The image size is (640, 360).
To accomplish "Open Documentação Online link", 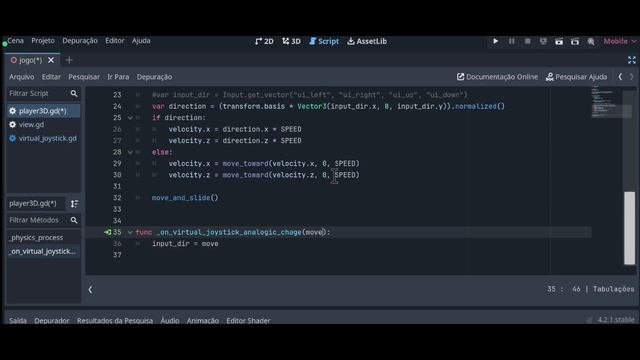I will pos(497,77).
